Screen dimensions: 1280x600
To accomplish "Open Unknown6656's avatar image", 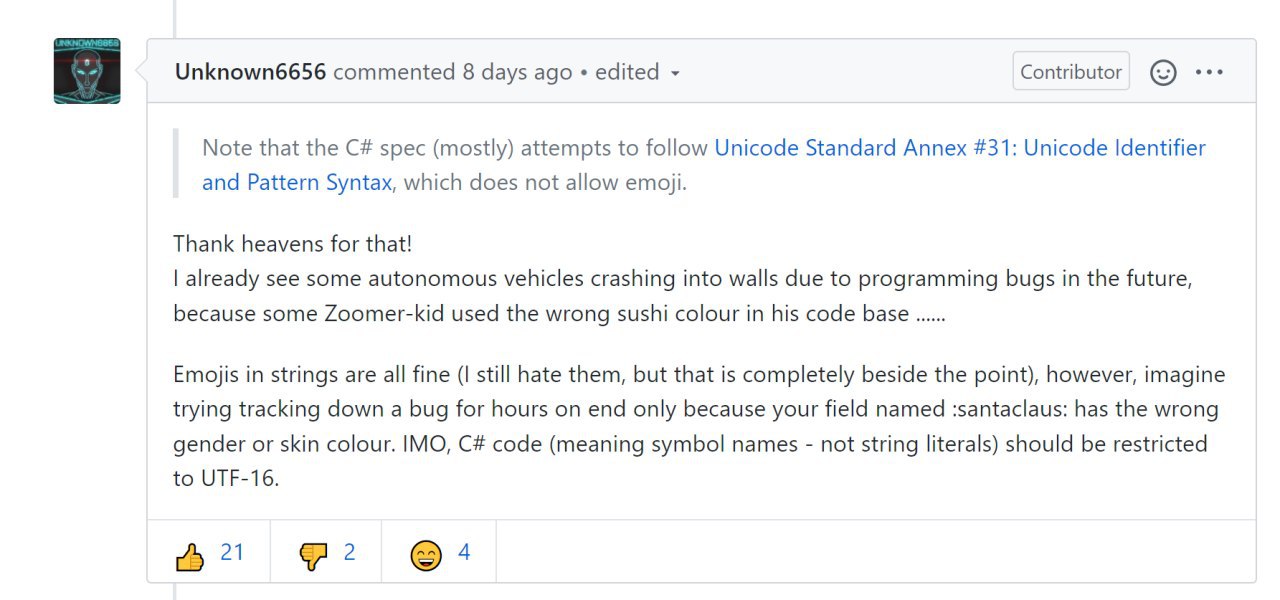I will 87,71.
